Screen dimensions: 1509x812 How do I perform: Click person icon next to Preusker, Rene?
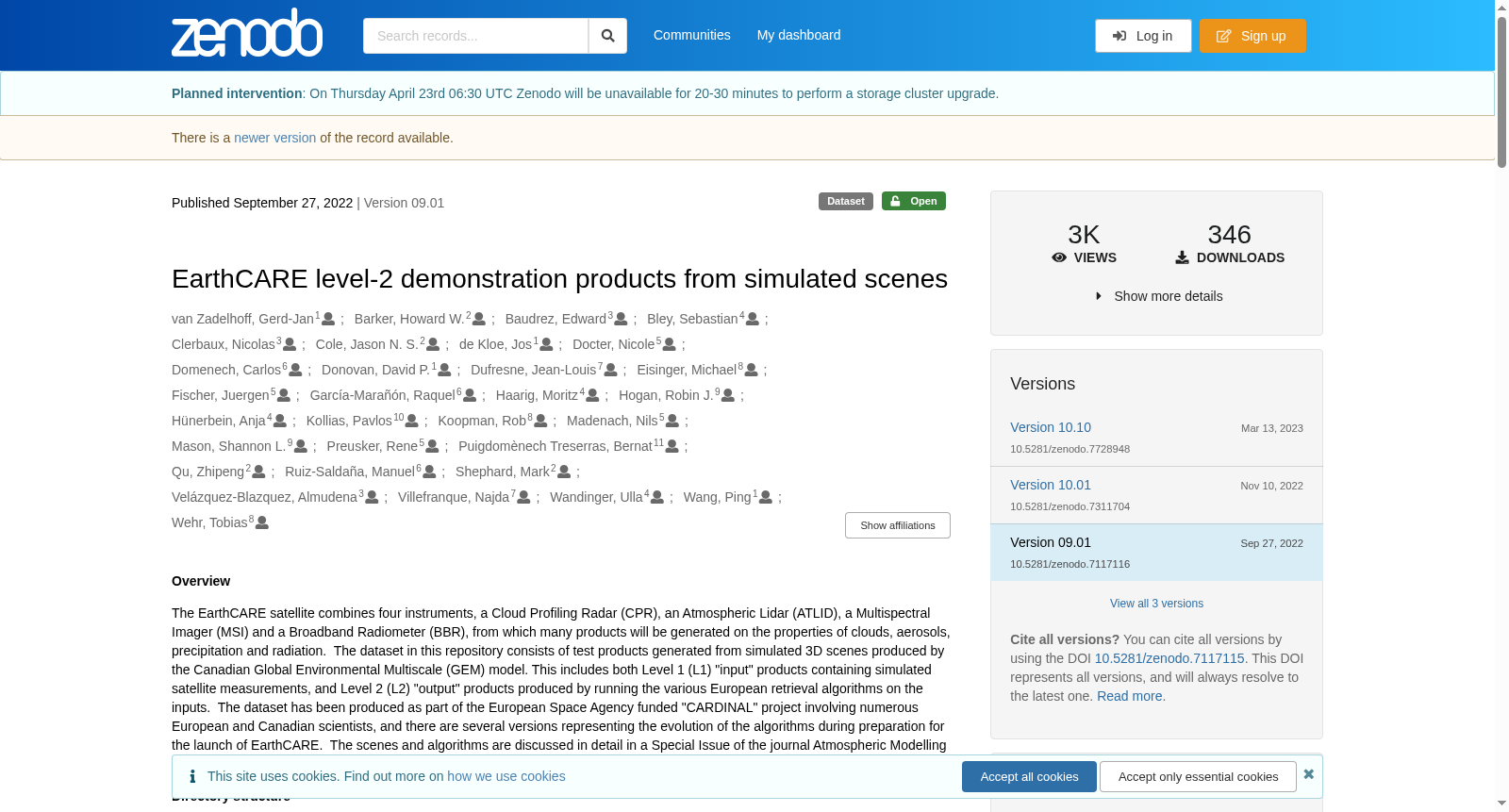pos(432,446)
